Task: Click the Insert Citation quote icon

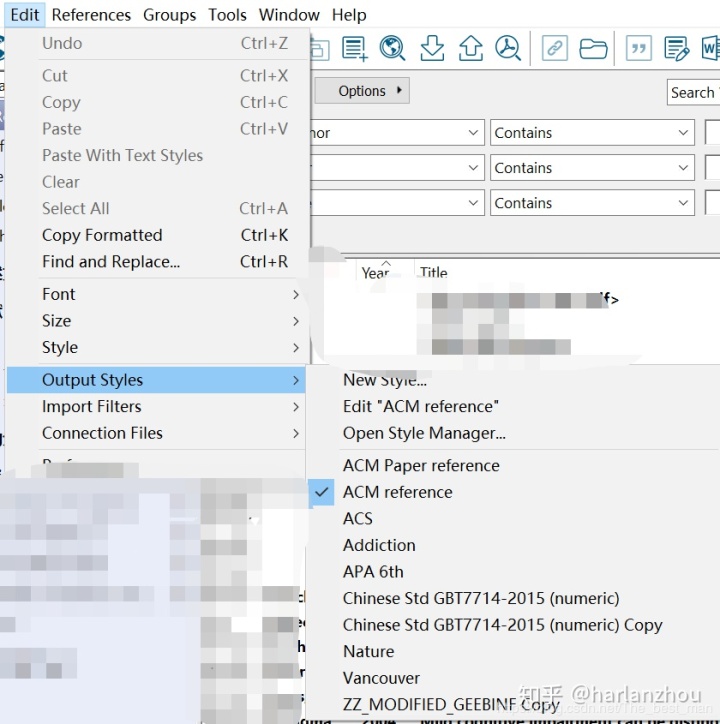Action: point(639,48)
